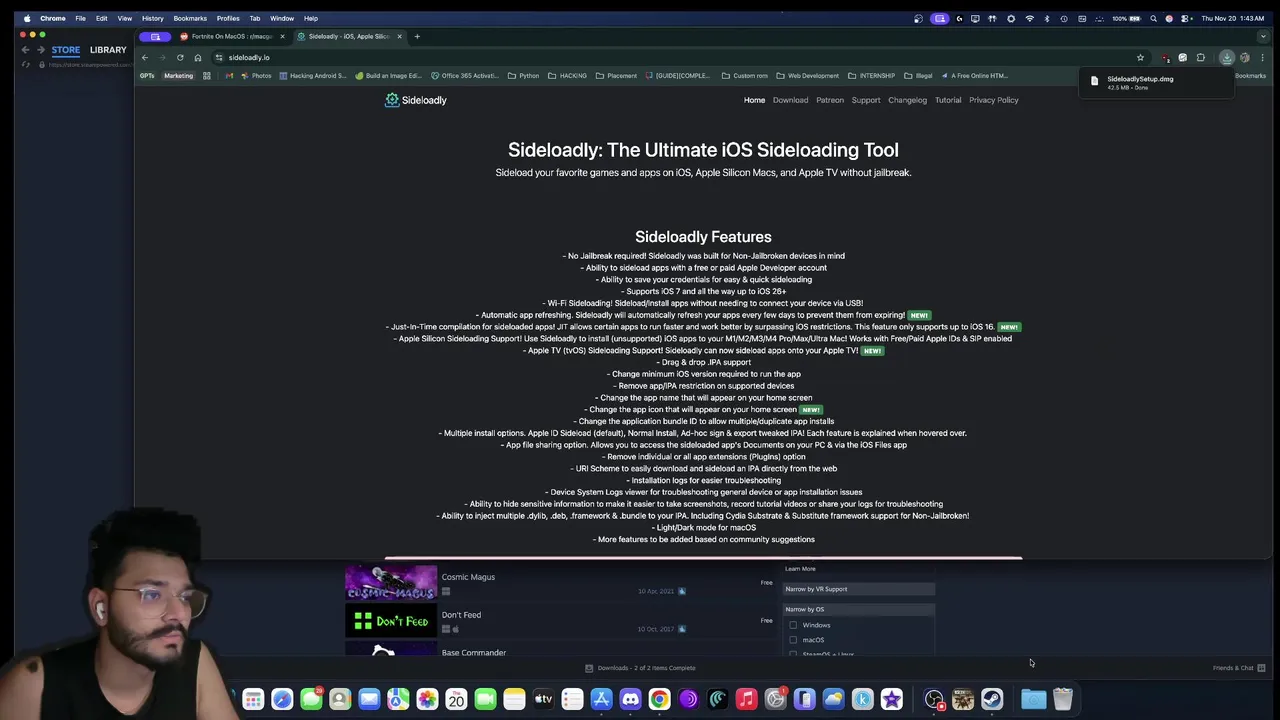Expand the Placement bookmarks folder
This screenshot has height=720, width=1280.
tap(615, 76)
